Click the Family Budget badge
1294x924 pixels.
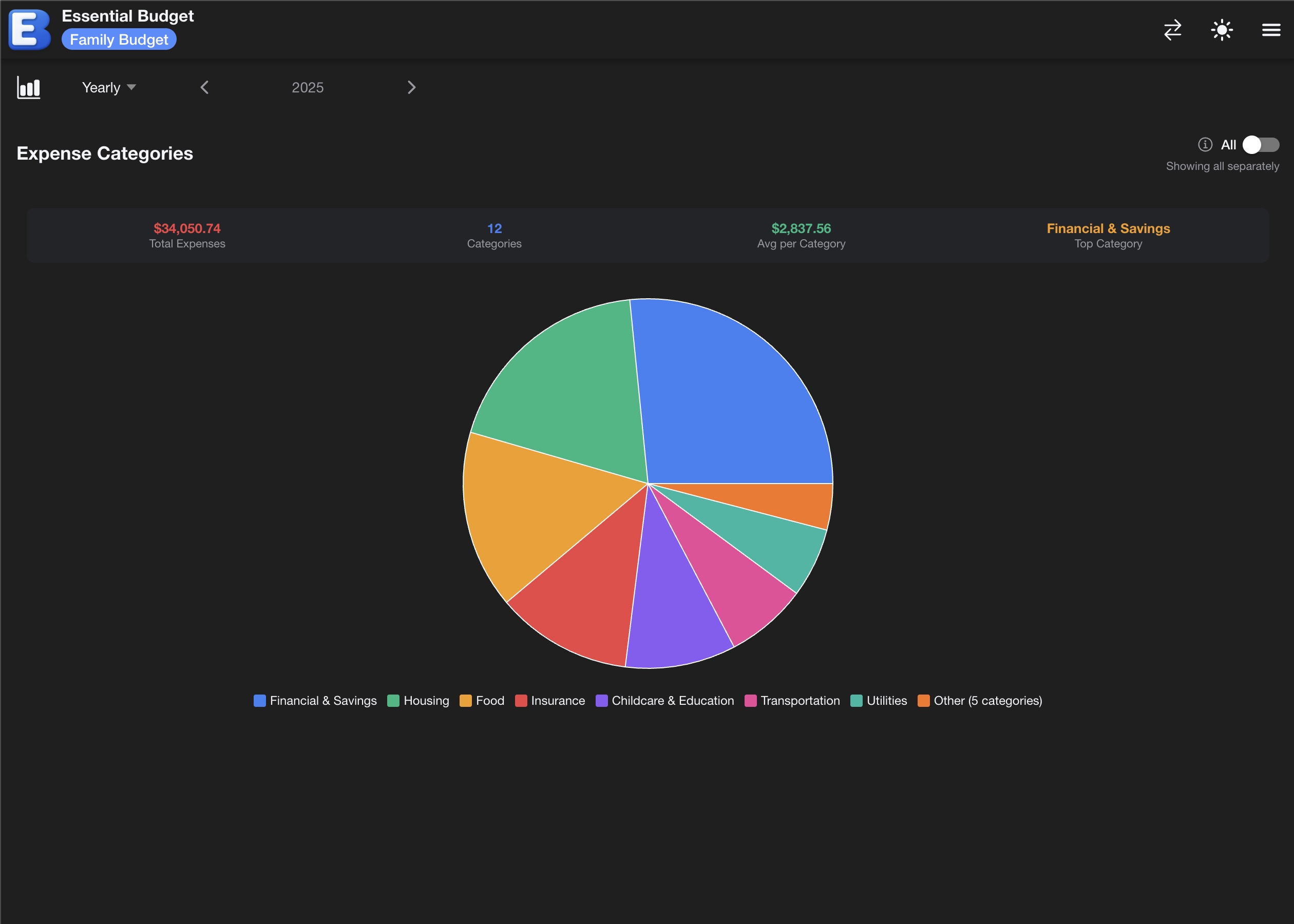coord(119,40)
